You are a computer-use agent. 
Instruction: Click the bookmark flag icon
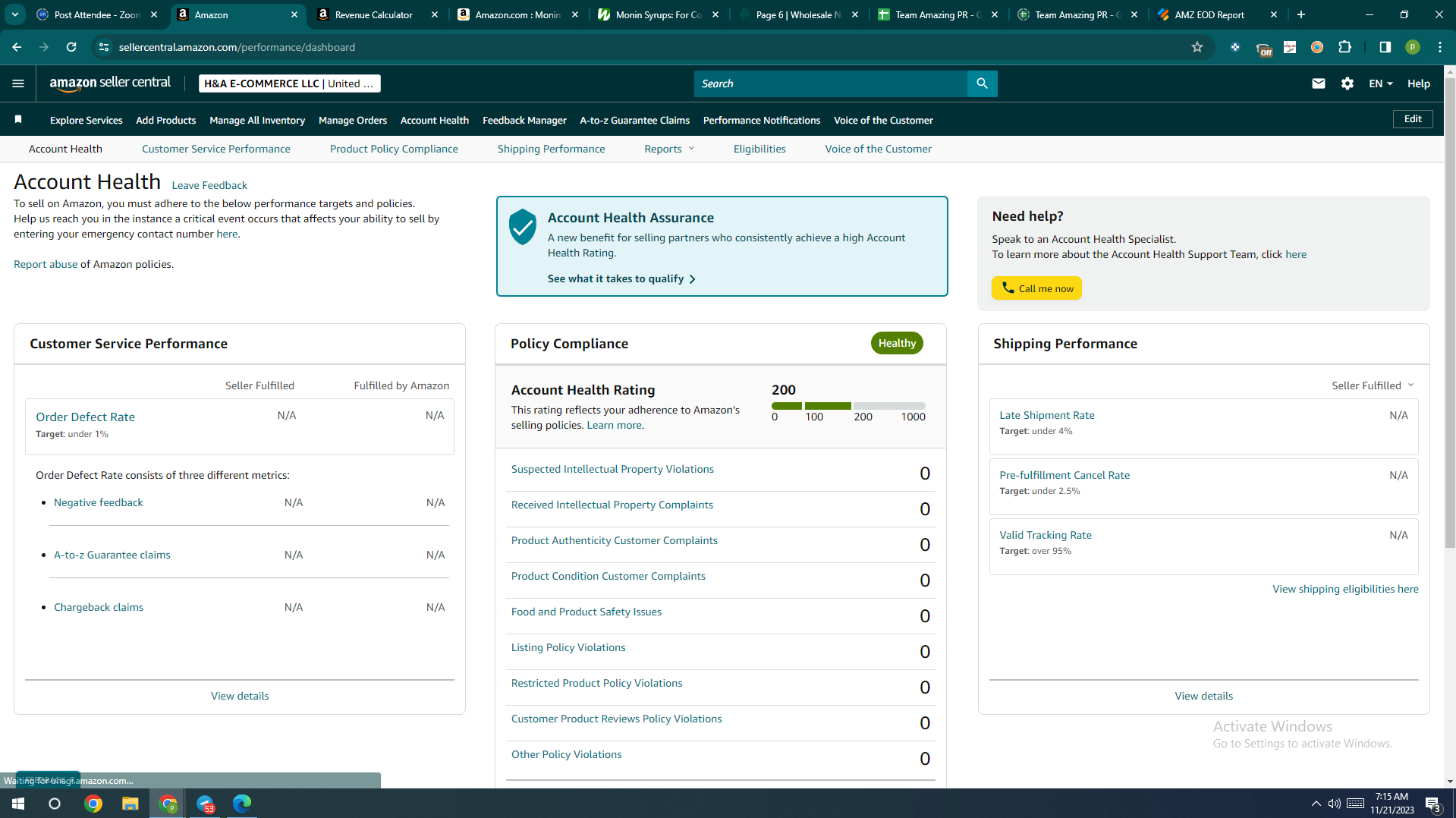18,120
